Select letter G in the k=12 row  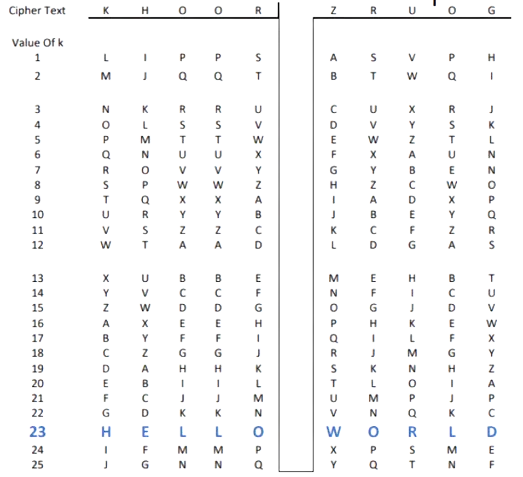coord(412,245)
